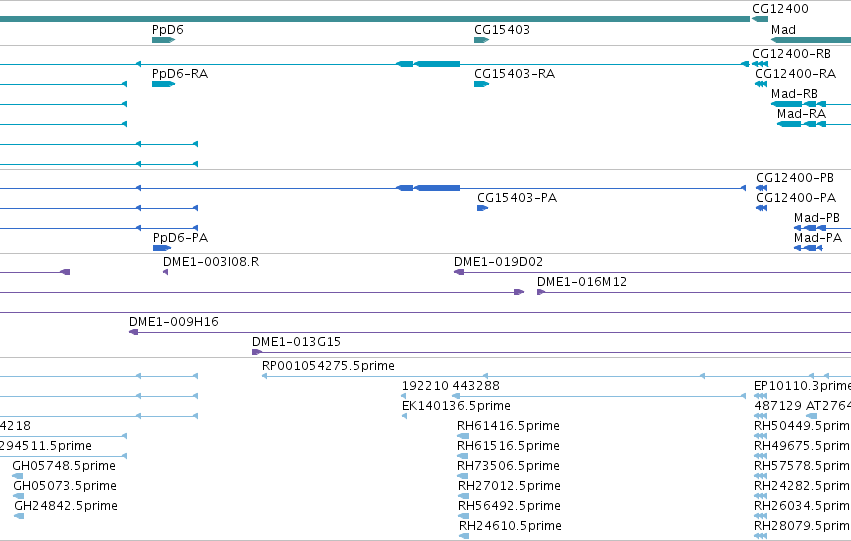Click the DME1-003I08.R clone label

point(211,262)
